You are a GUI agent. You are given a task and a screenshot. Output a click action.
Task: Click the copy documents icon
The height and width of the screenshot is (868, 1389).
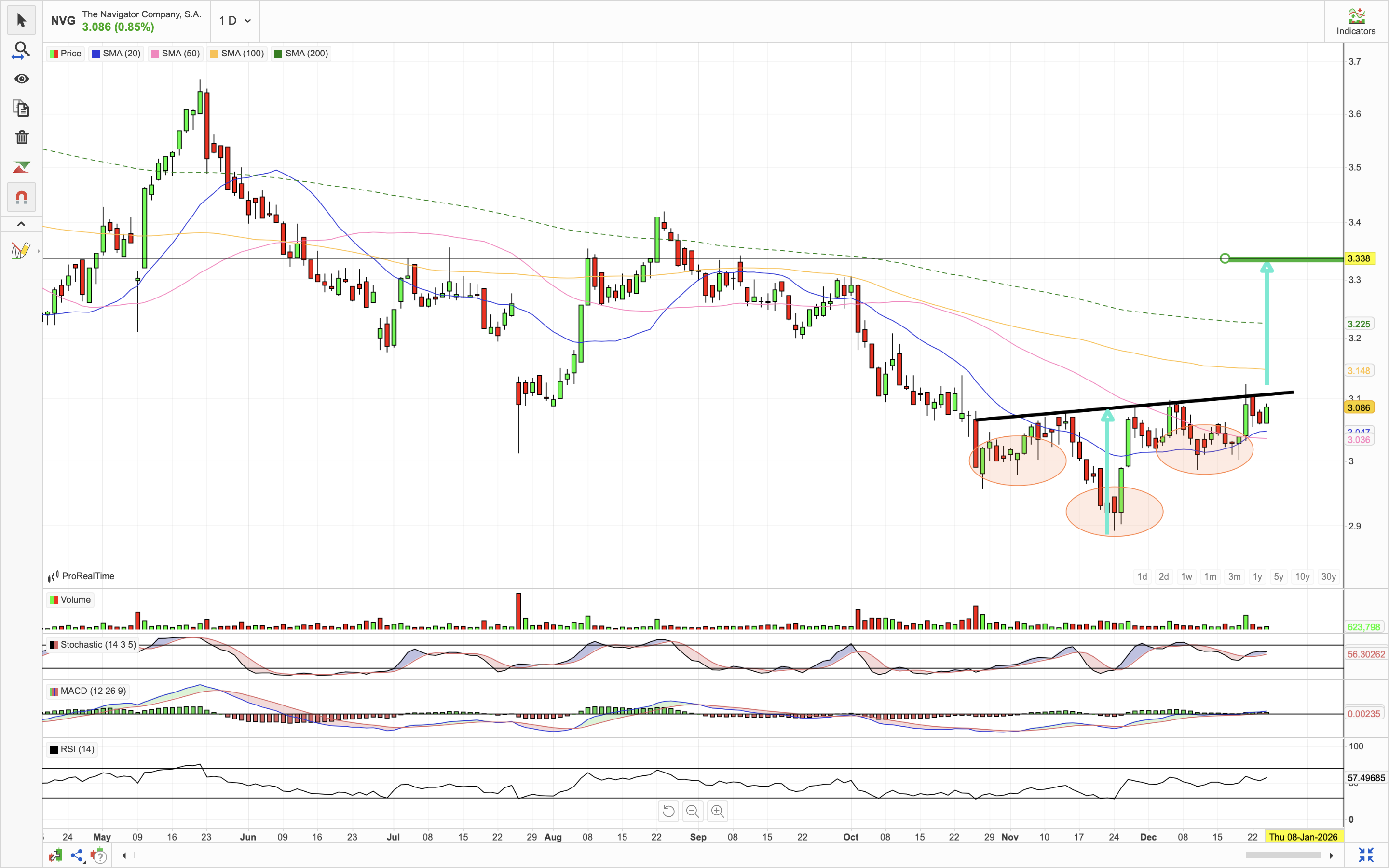pos(21,108)
